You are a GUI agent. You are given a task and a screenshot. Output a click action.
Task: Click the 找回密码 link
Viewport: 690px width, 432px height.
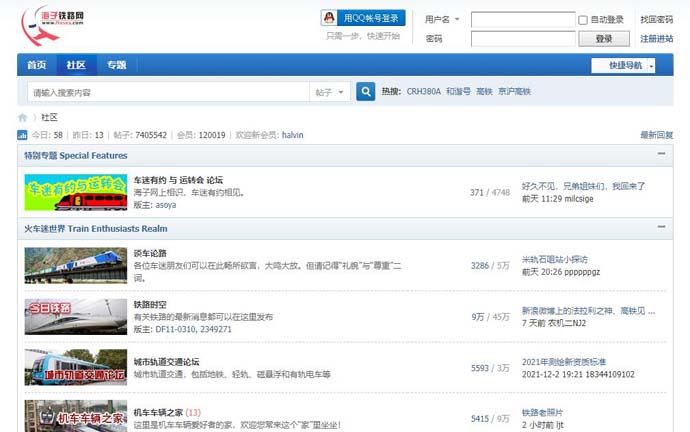(x=656, y=19)
